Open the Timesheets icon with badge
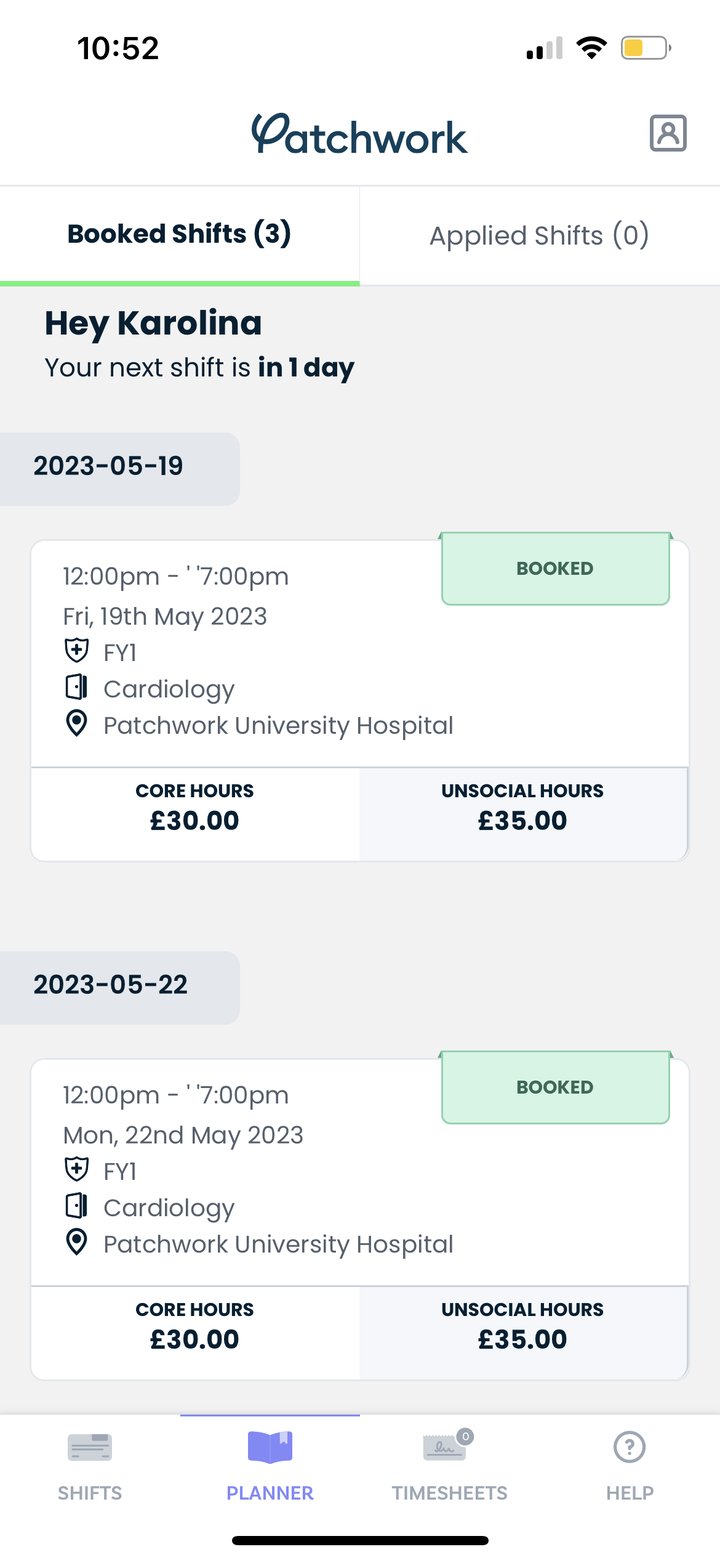 coord(446,1447)
